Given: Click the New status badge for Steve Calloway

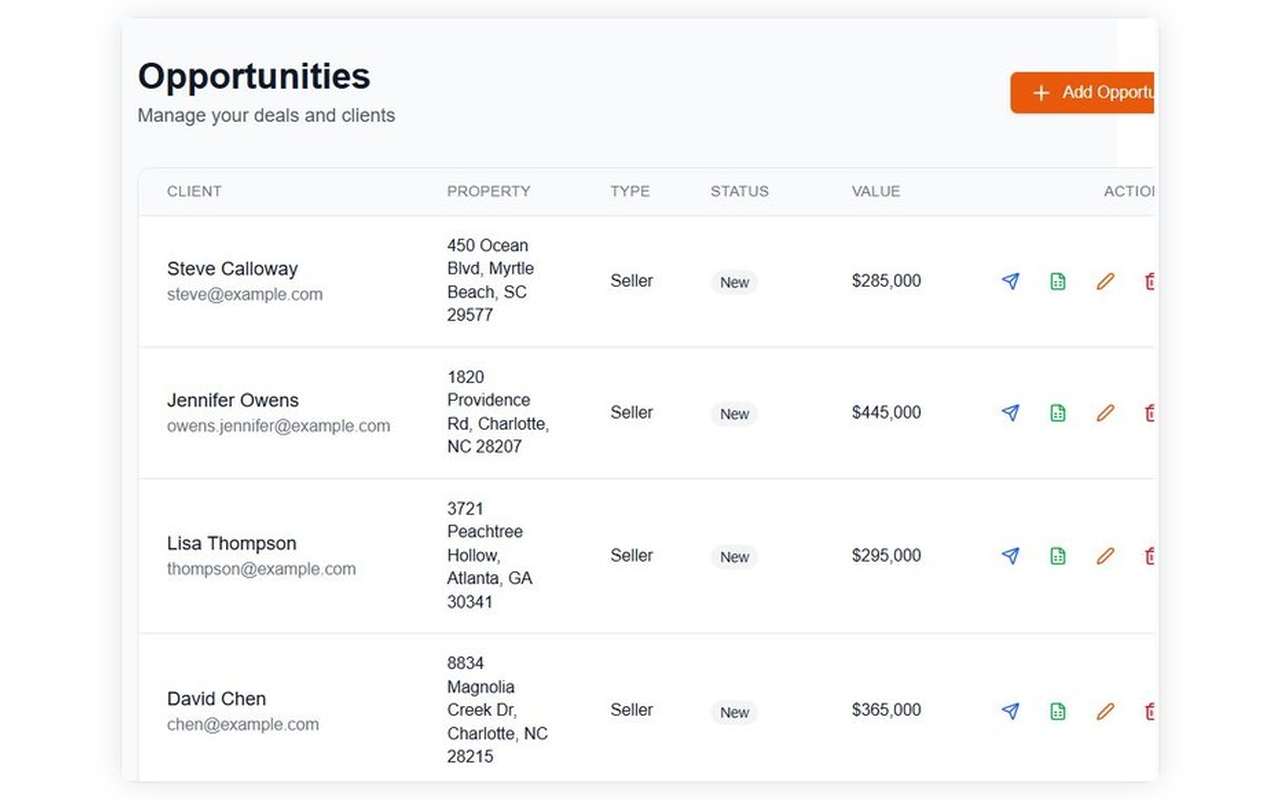Looking at the screenshot, I should pos(734,283).
